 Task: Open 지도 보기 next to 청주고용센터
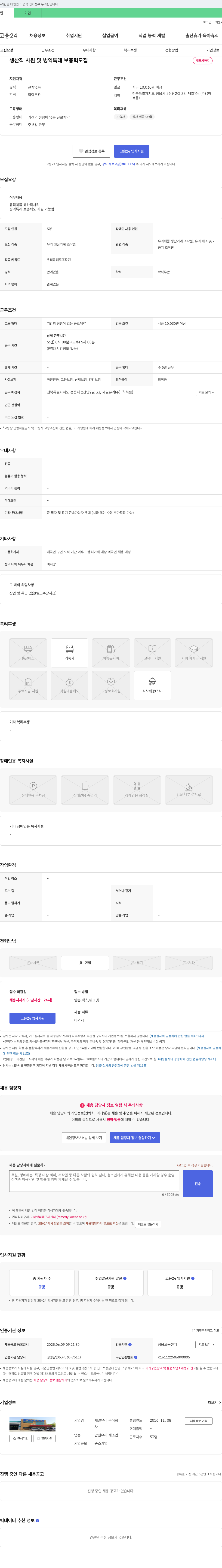click(x=206, y=1345)
